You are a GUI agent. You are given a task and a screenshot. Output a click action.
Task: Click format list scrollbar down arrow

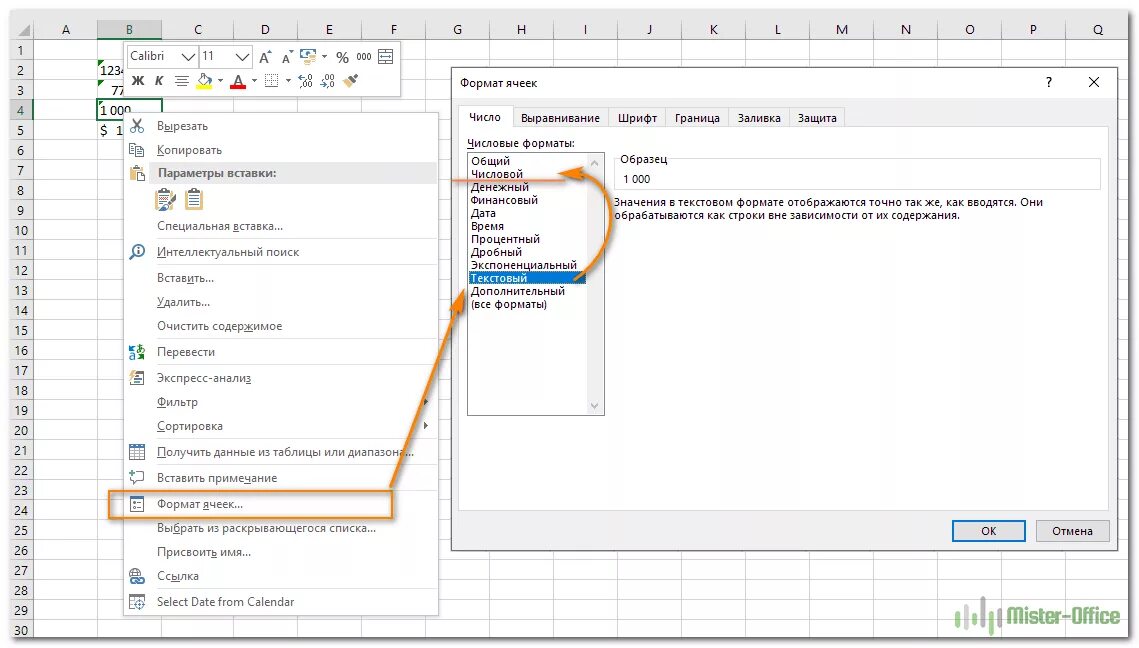point(595,406)
